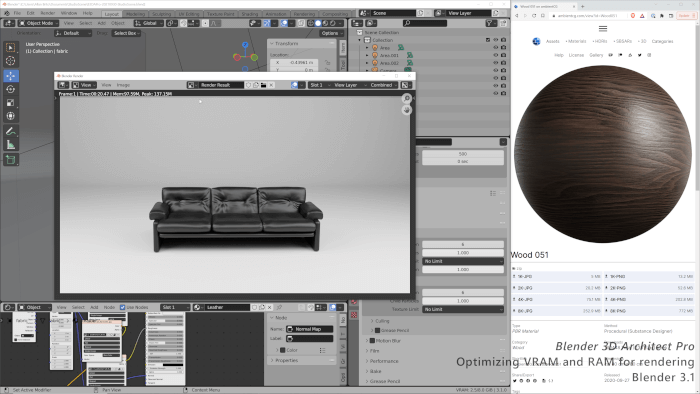The width and height of the screenshot is (700, 394).
Task: Open the Default orientation dropdown
Action: click(x=73, y=33)
